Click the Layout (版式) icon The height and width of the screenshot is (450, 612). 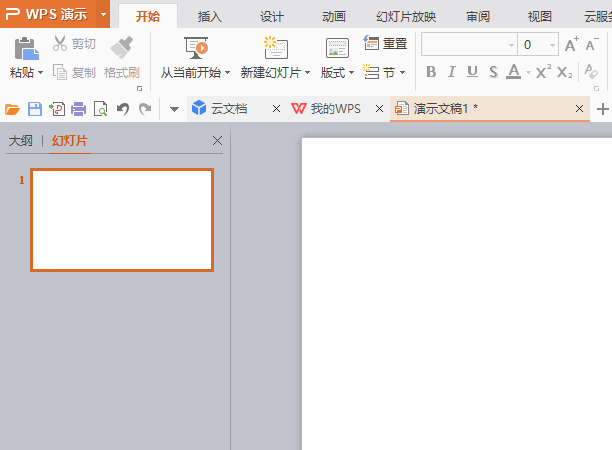coord(337,48)
